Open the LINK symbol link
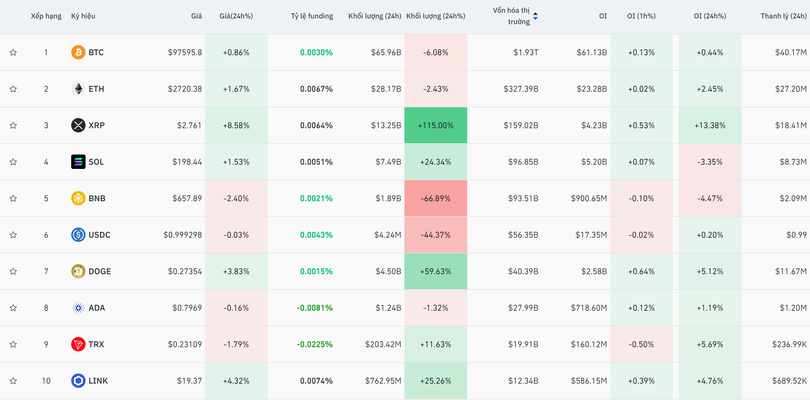 [97, 381]
